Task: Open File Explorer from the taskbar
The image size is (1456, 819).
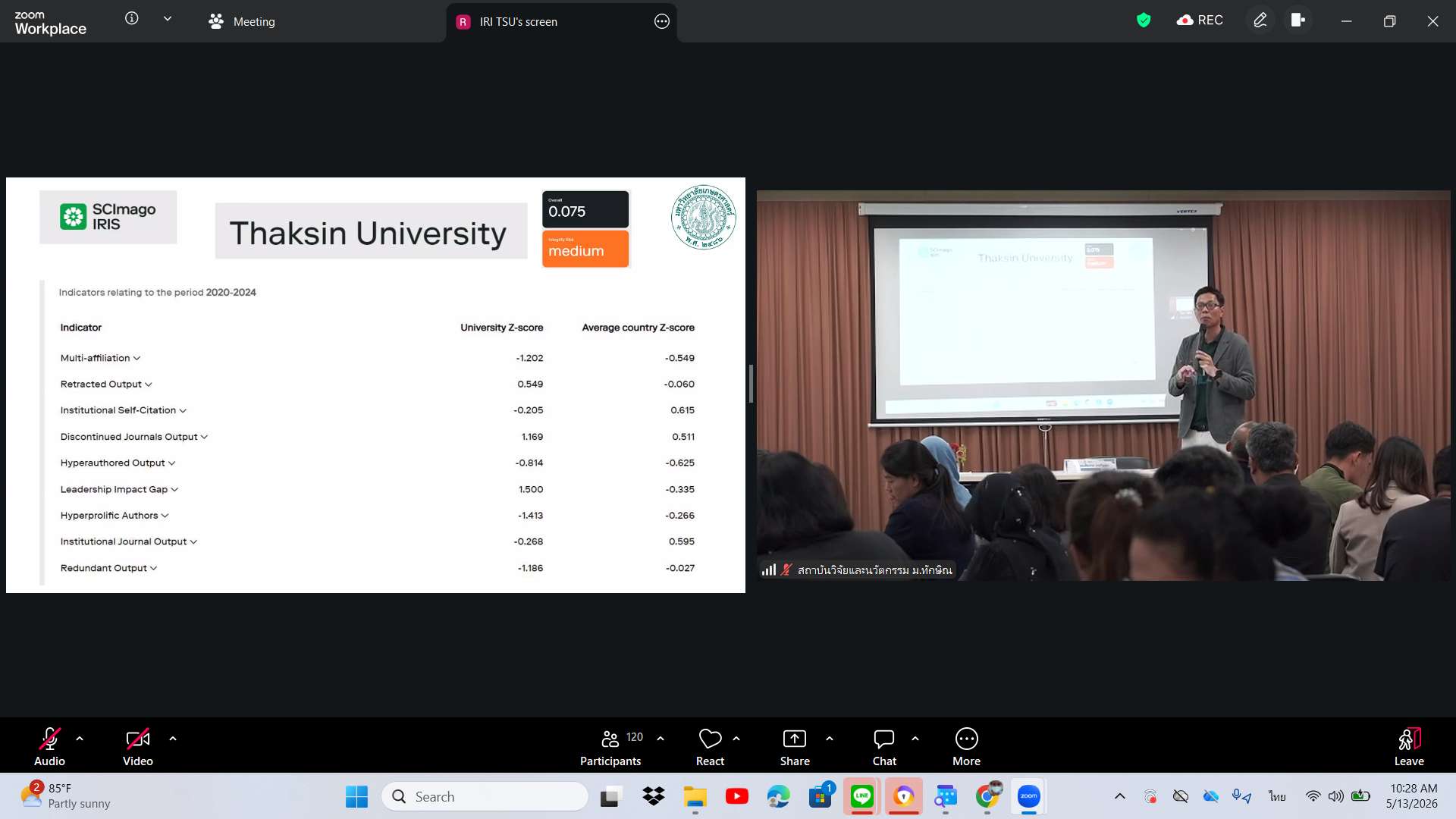Action: (x=695, y=796)
